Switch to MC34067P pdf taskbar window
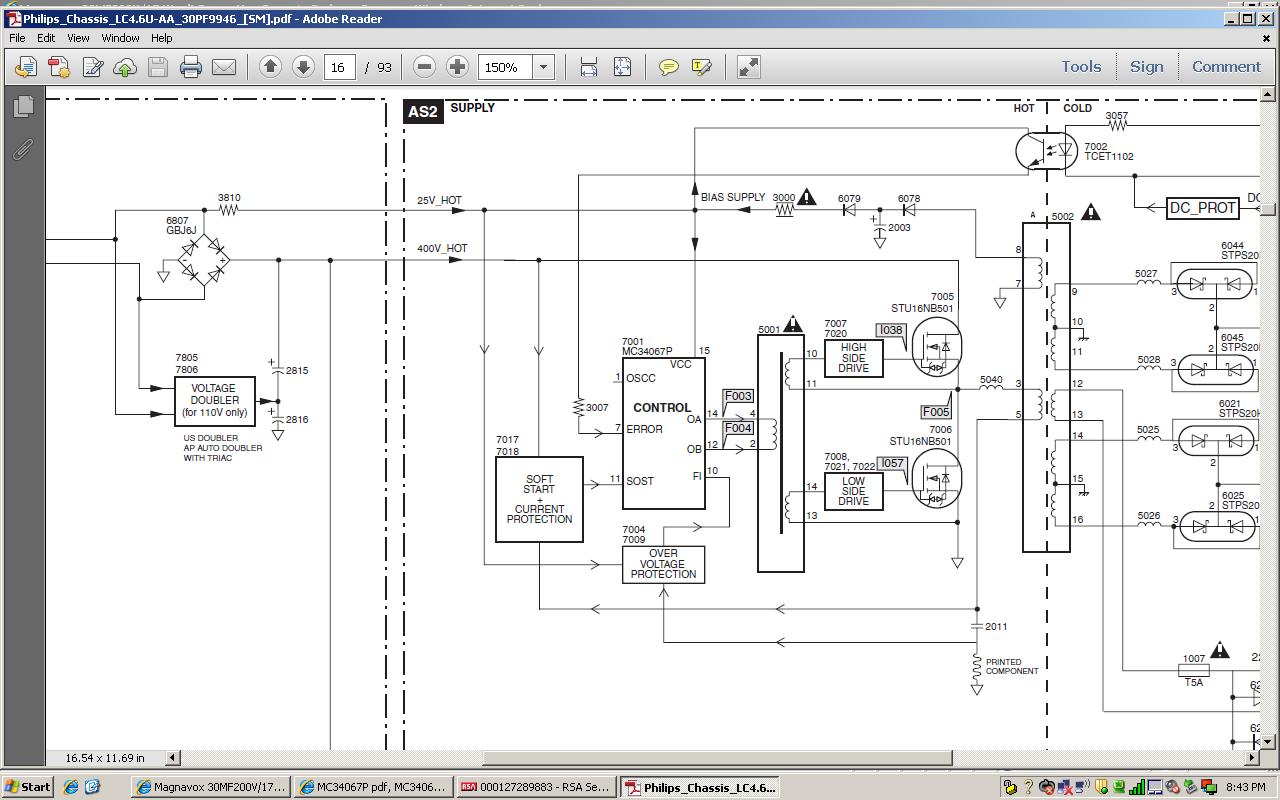 pos(374,787)
